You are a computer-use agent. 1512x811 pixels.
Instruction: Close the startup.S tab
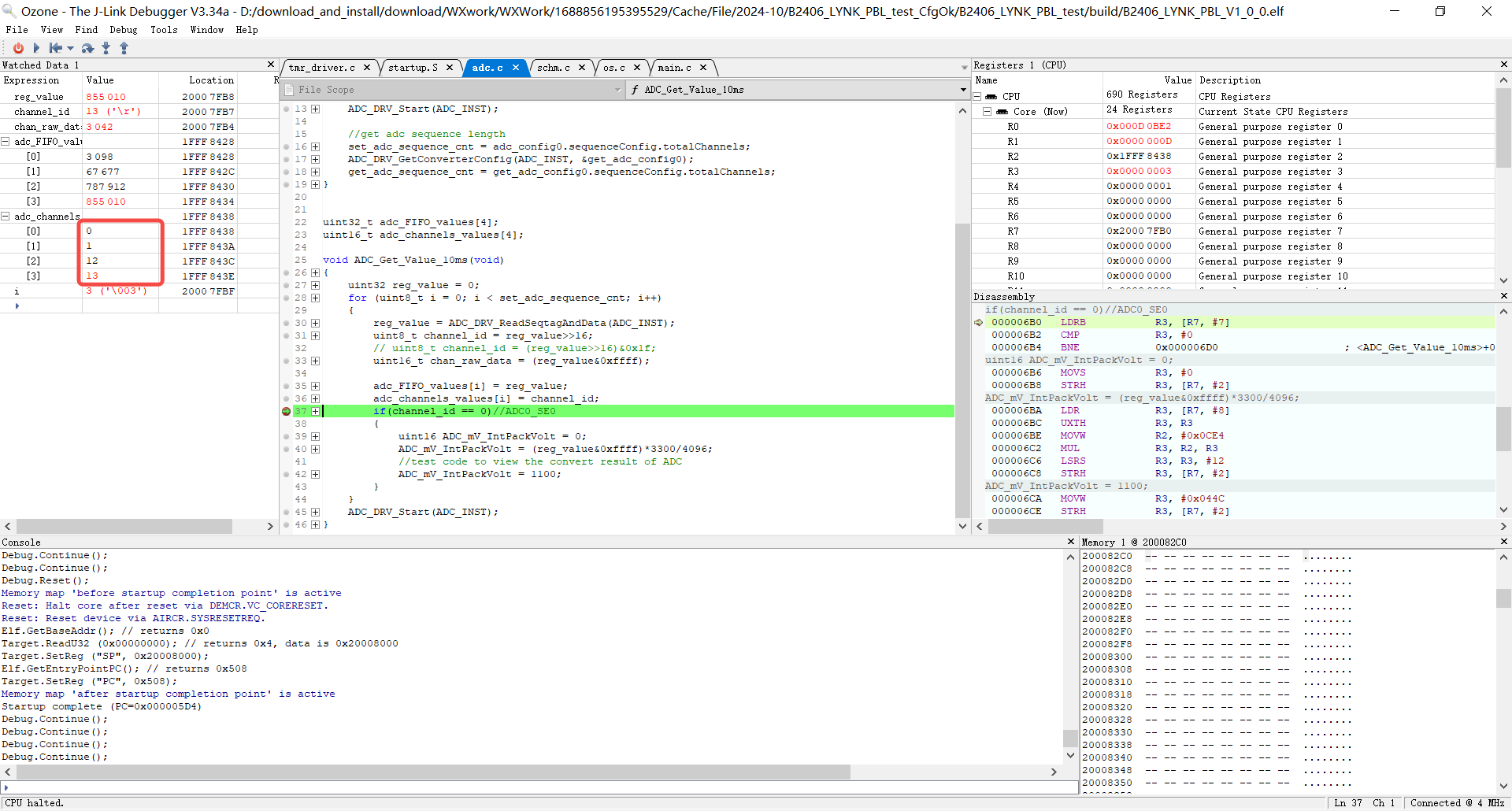pyautogui.click(x=450, y=68)
